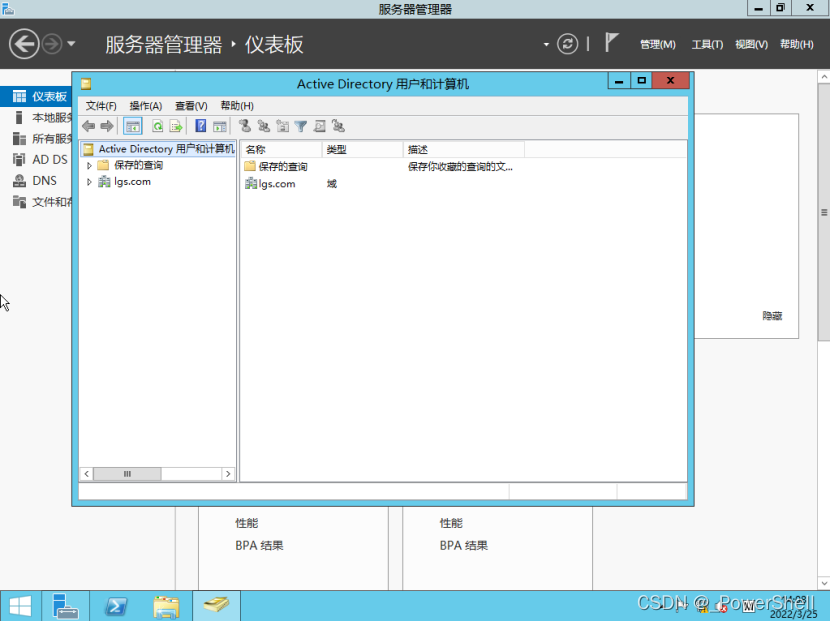Open Start button on taskbar
This screenshot has width=830, height=622.
21,606
